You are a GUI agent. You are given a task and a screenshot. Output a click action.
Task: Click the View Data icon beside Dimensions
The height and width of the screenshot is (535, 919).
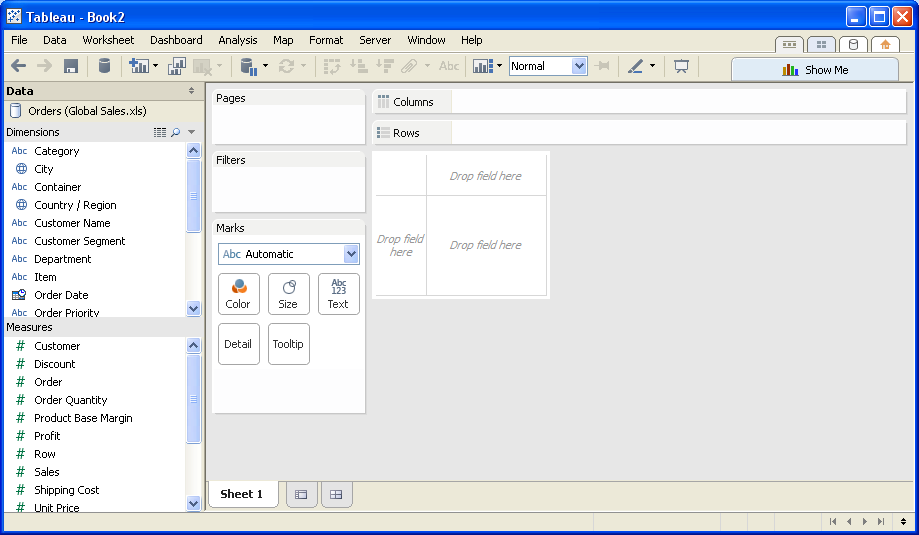click(x=160, y=132)
